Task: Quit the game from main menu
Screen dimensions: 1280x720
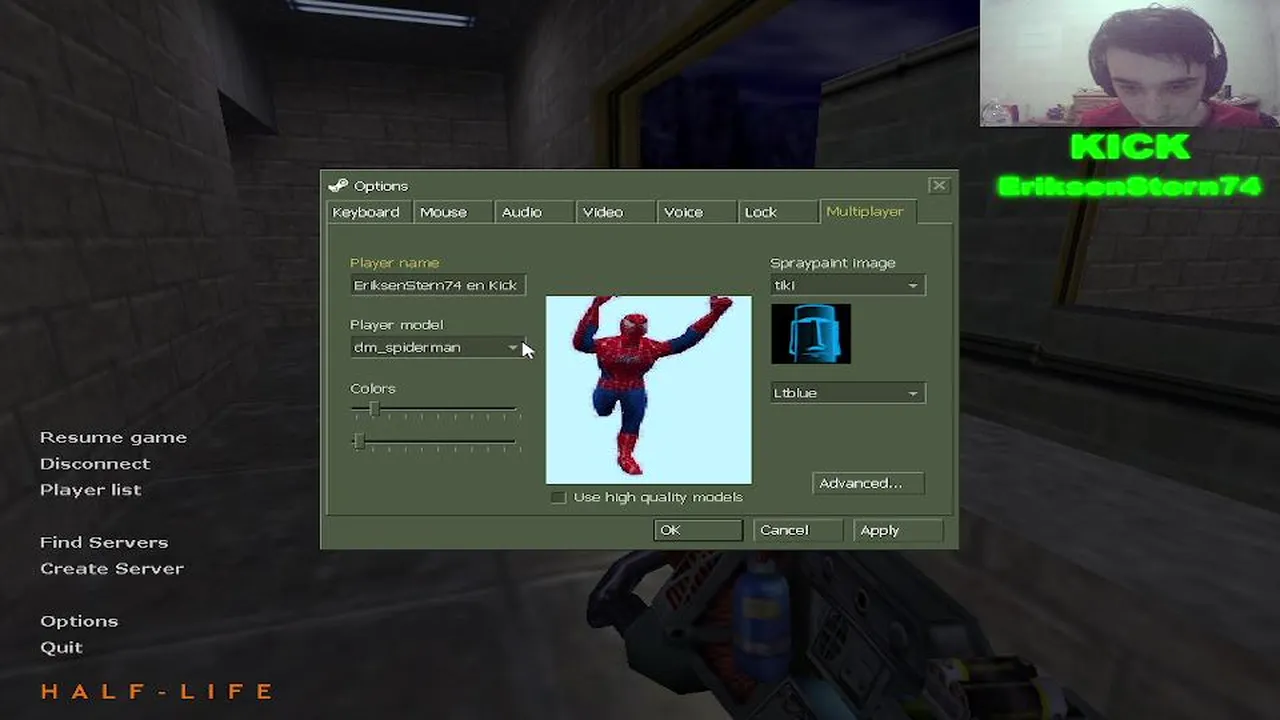Action: point(61,647)
